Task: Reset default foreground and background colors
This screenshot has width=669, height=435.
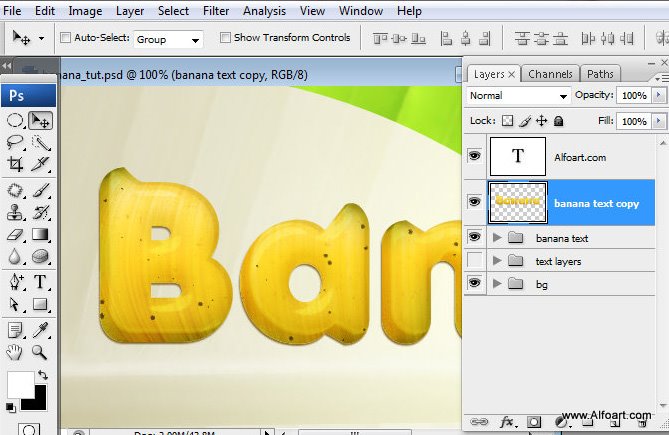Action: click(11, 407)
